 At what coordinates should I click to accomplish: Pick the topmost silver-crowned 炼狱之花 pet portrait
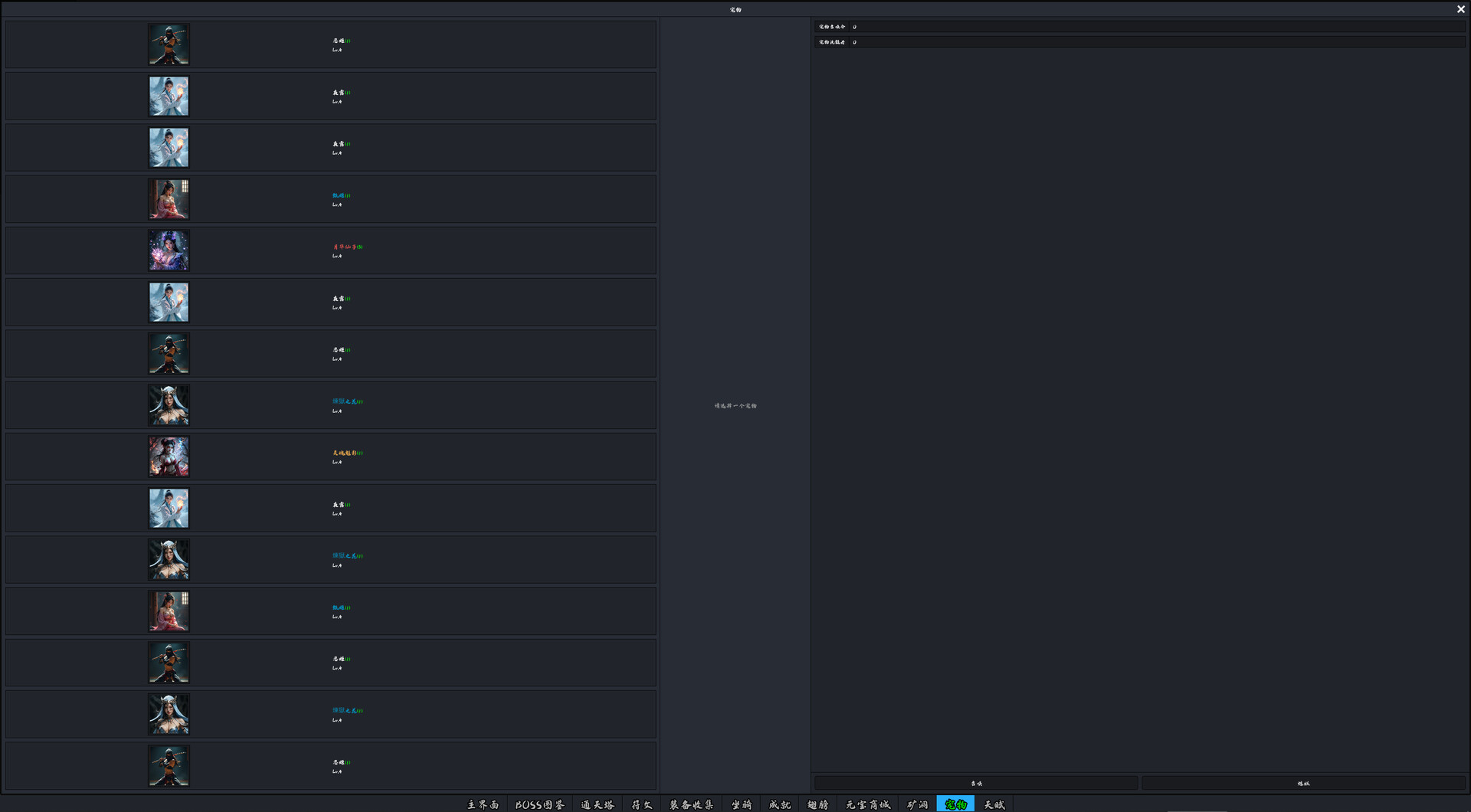tap(169, 405)
